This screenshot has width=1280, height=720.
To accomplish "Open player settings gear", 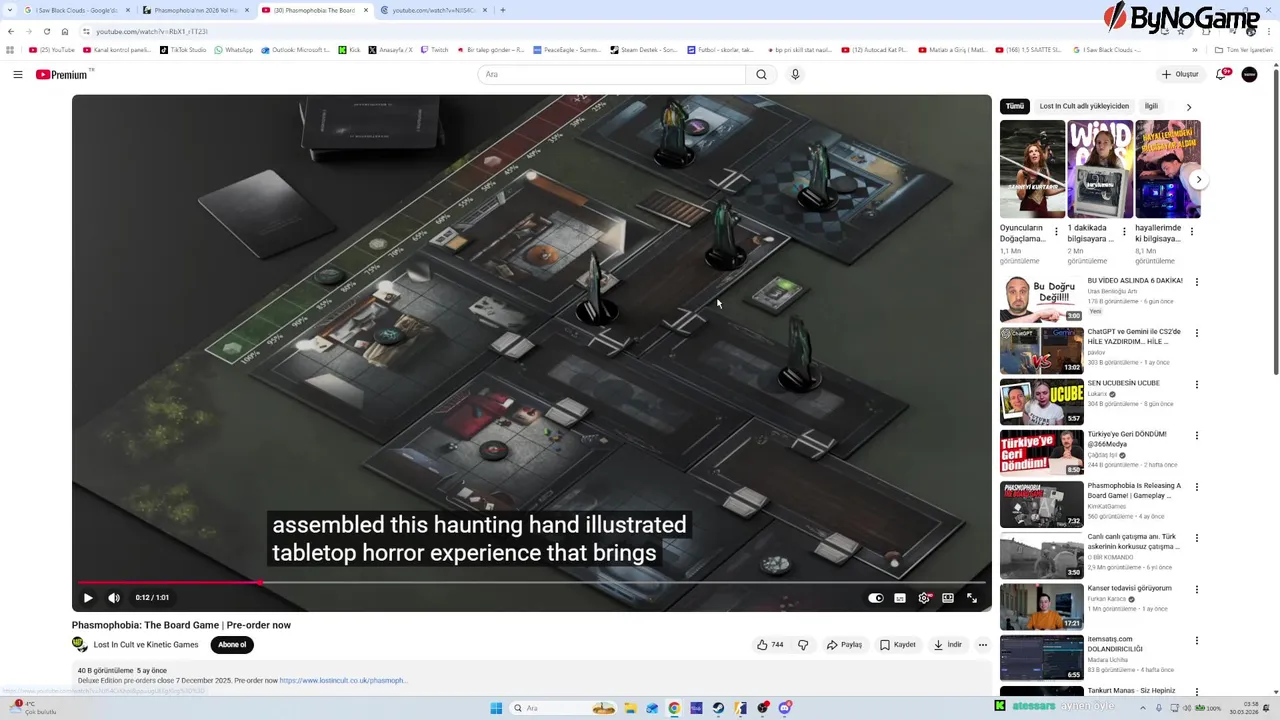I will 924,598.
